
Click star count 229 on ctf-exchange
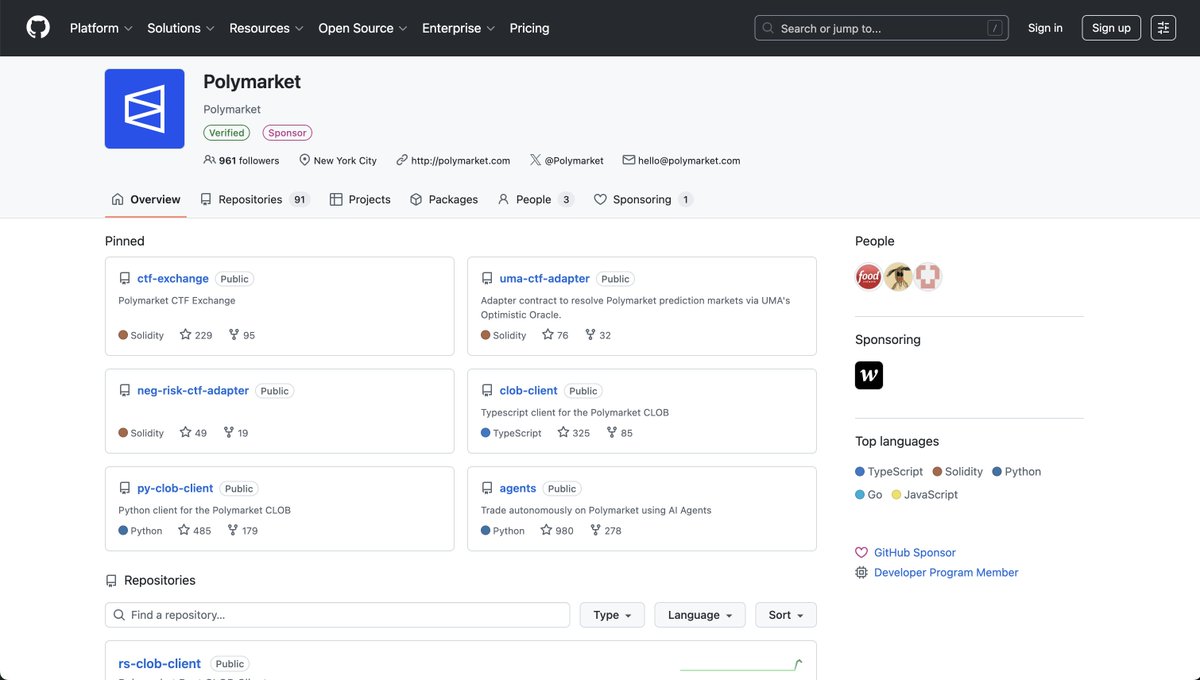coord(196,335)
